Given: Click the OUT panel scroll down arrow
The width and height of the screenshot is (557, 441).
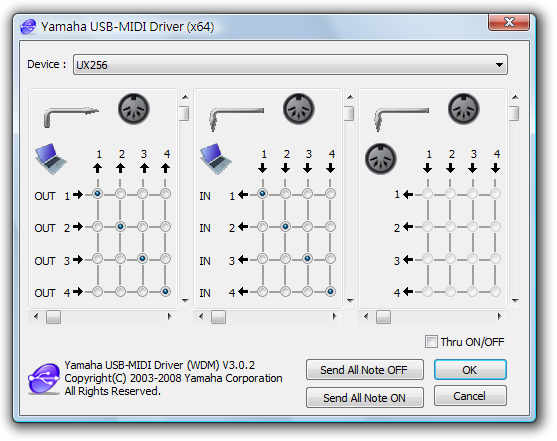Looking at the screenshot, I should pos(185,301).
